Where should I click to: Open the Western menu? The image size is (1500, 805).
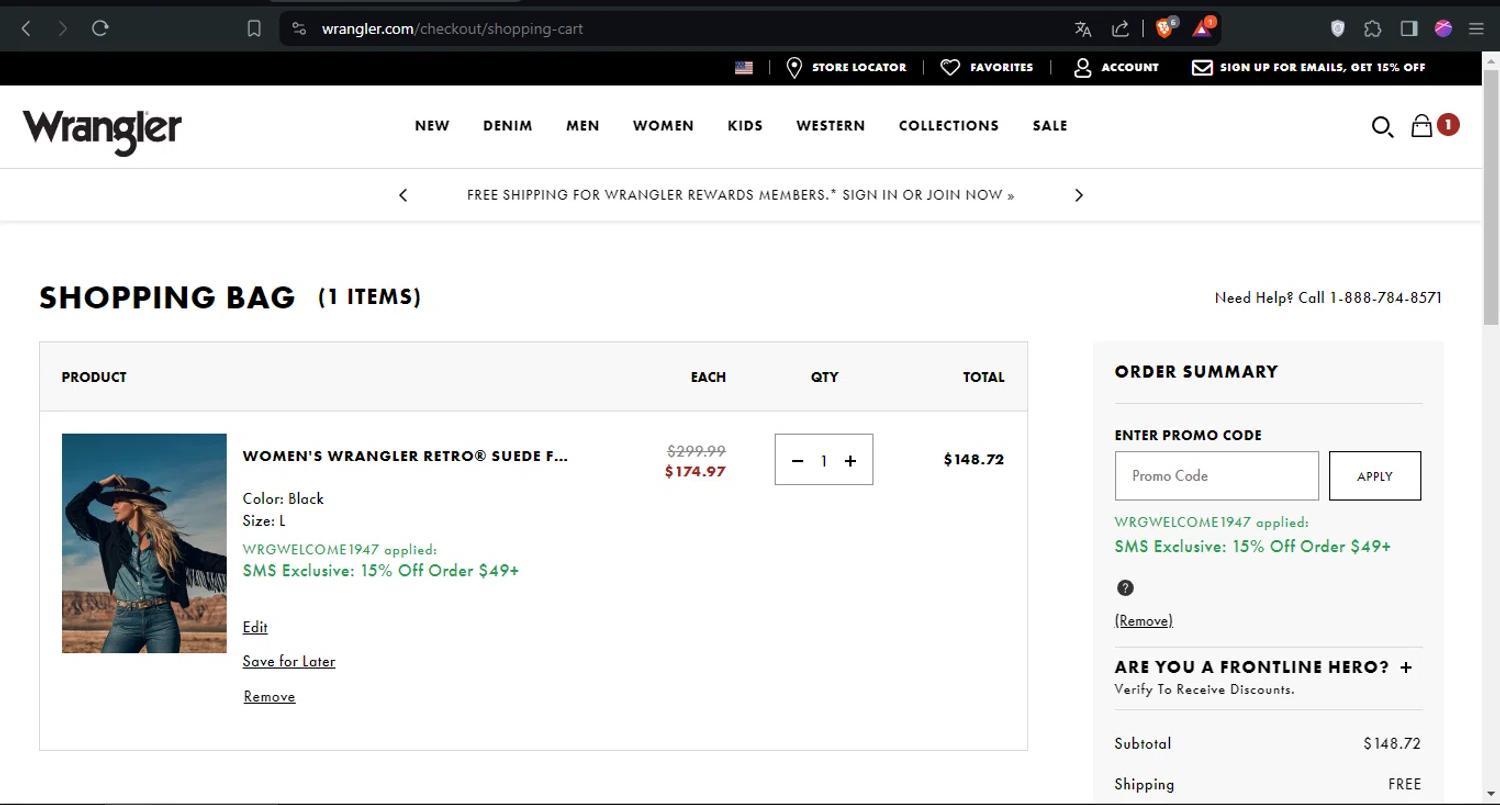(x=830, y=125)
